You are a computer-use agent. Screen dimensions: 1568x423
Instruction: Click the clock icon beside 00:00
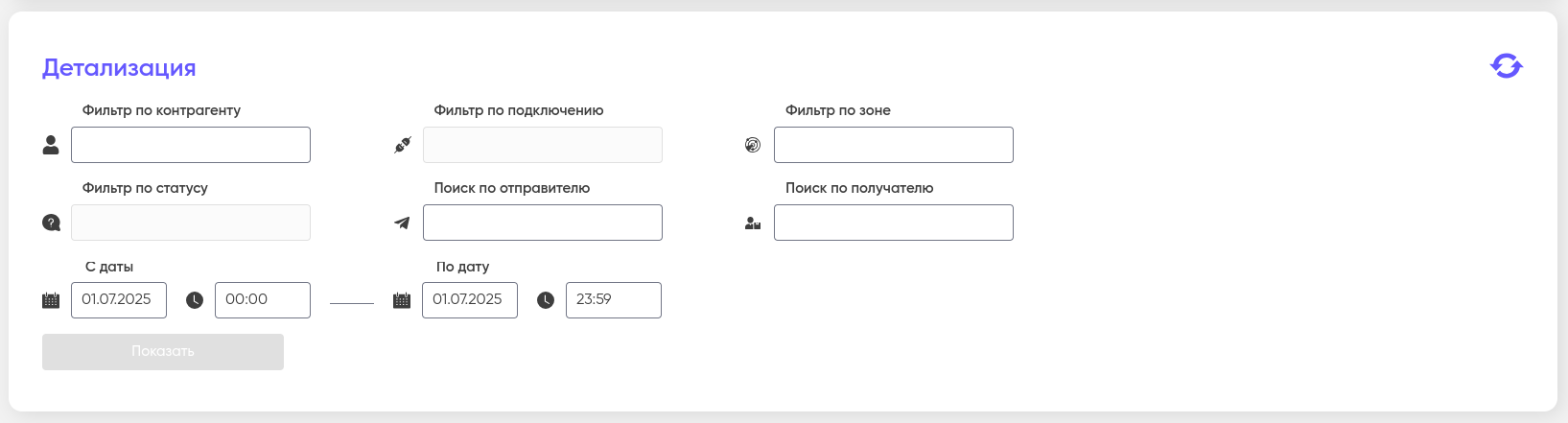(195, 300)
